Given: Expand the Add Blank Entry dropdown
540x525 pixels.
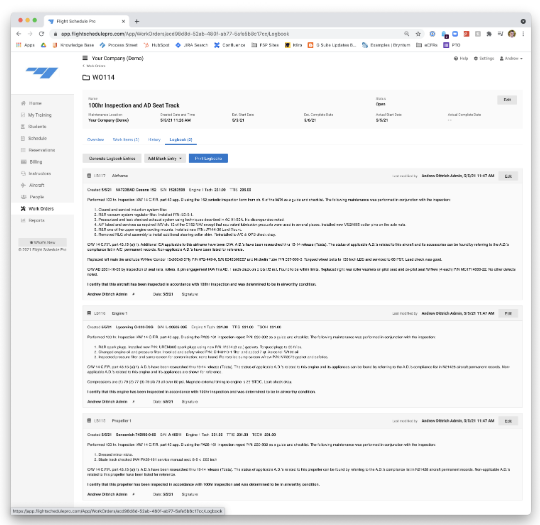Looking at the screenshot, I should tap(165, 158).
